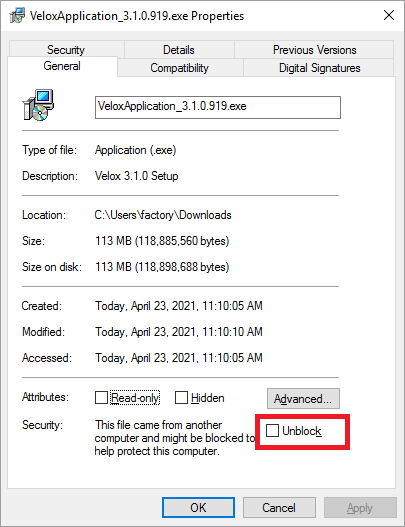Enable the Read-only attribute checkbox

(x=101, y=398)
